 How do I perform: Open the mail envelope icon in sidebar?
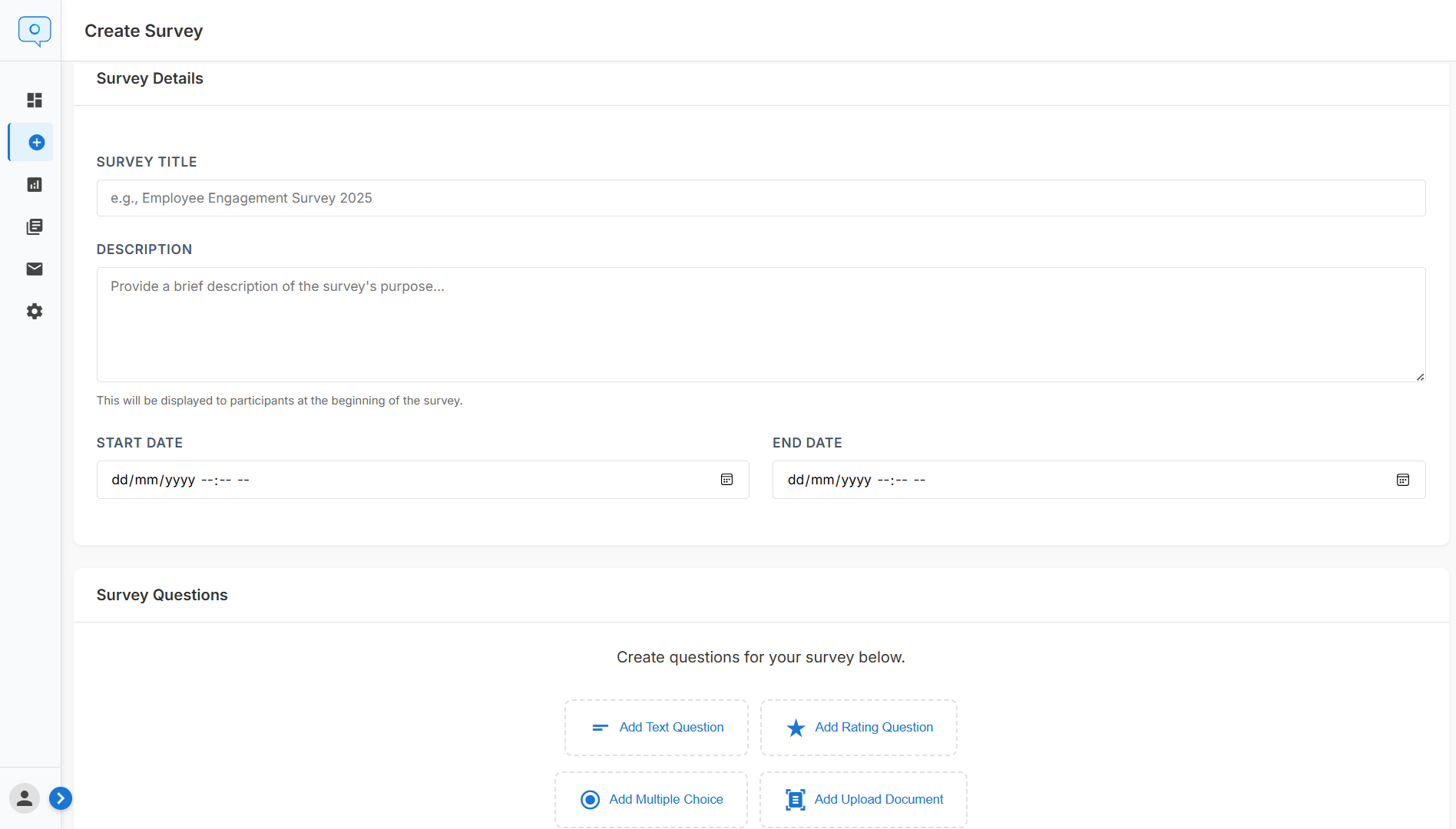[35, 269]
